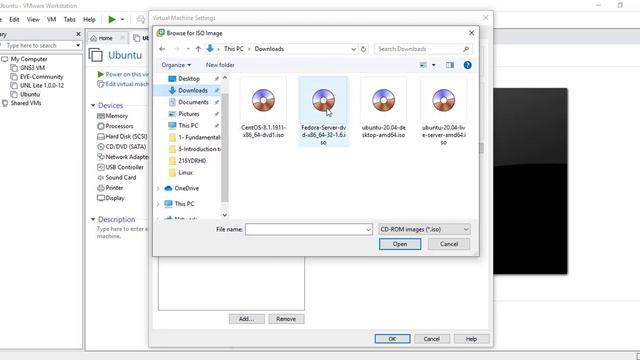
Task: Open the blue Help question icon
Action: tap(467, 65)
